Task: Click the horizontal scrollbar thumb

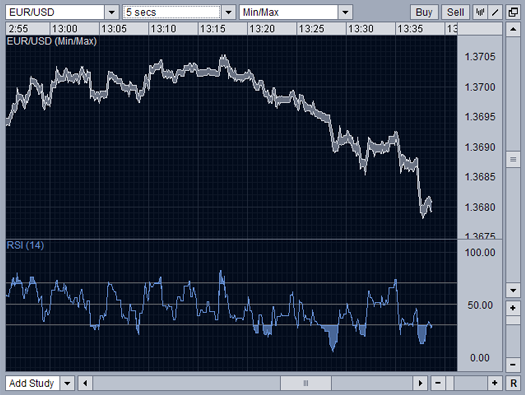Action: tap(306, 383)
